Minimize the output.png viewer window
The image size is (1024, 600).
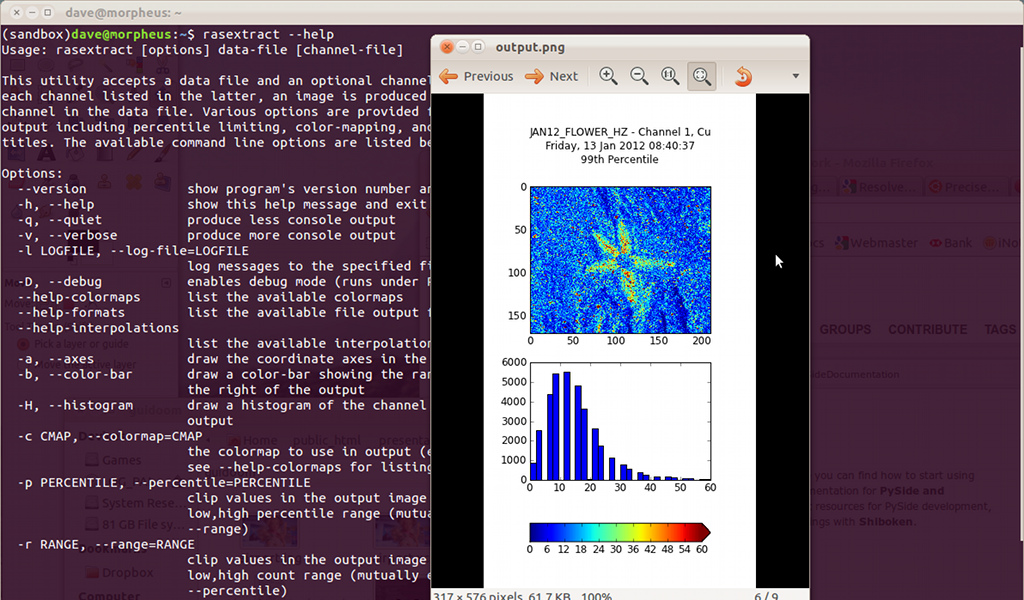(463, 47)
